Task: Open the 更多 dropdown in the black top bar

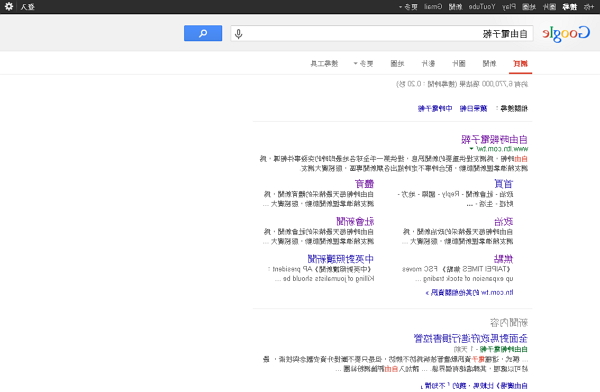Action: coord(408,7)
